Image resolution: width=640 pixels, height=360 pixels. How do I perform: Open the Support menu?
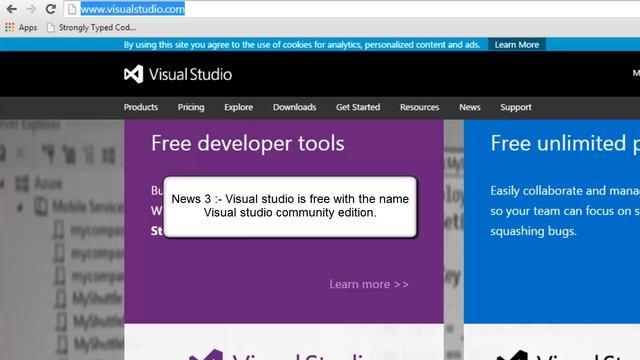(x=516, y=107)
